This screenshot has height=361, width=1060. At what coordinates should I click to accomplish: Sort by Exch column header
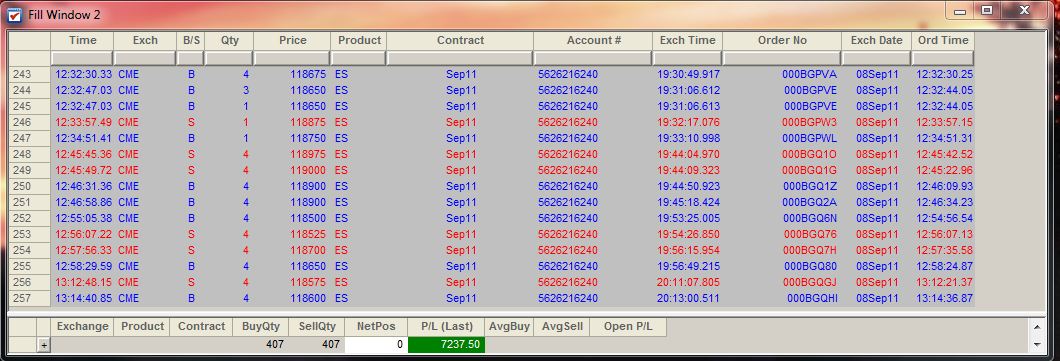145,41
